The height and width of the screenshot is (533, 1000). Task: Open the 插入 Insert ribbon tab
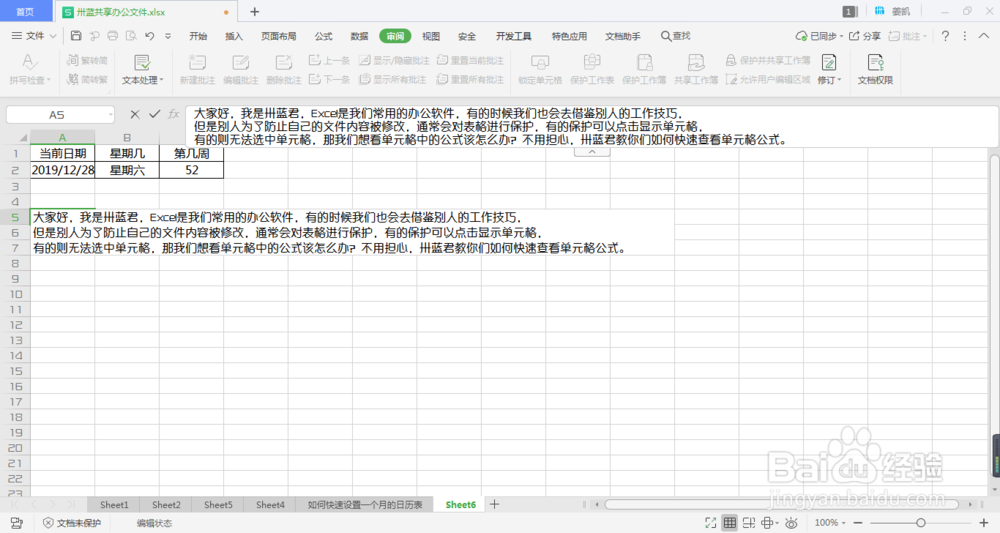click(234, 36)
